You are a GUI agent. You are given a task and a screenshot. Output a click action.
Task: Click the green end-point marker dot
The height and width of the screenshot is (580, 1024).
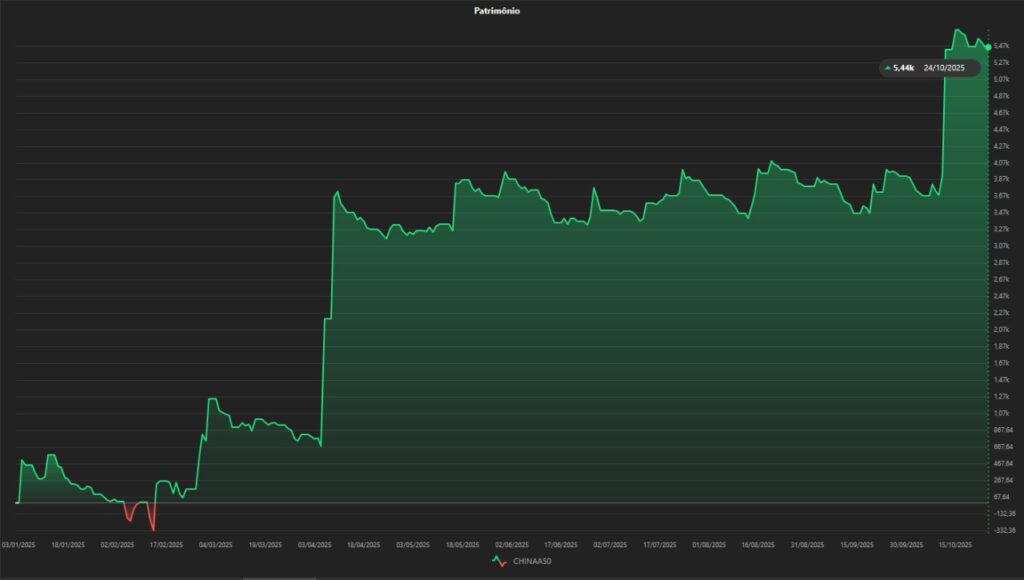[989, 47]
